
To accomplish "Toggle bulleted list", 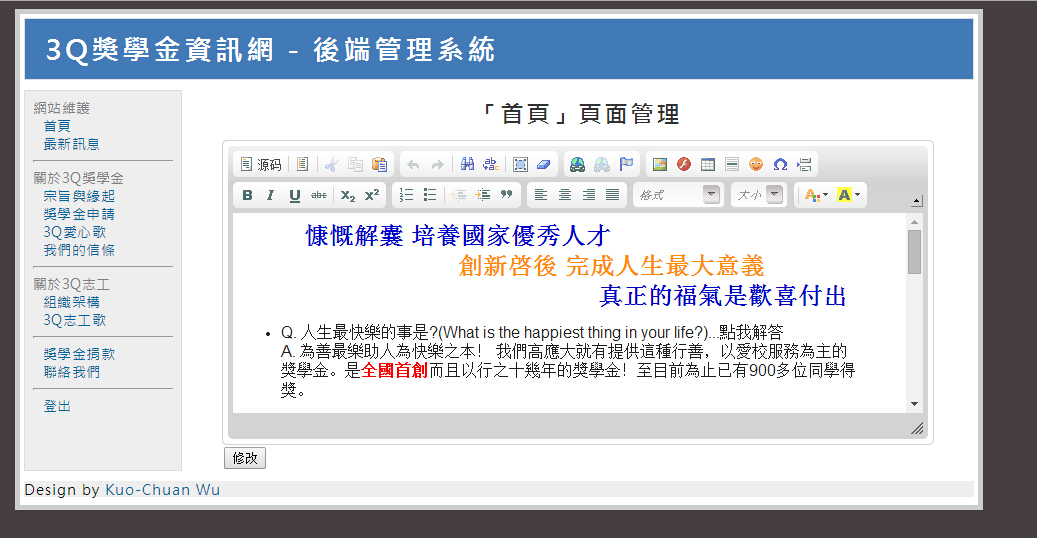I will click(x=430, y=195).
